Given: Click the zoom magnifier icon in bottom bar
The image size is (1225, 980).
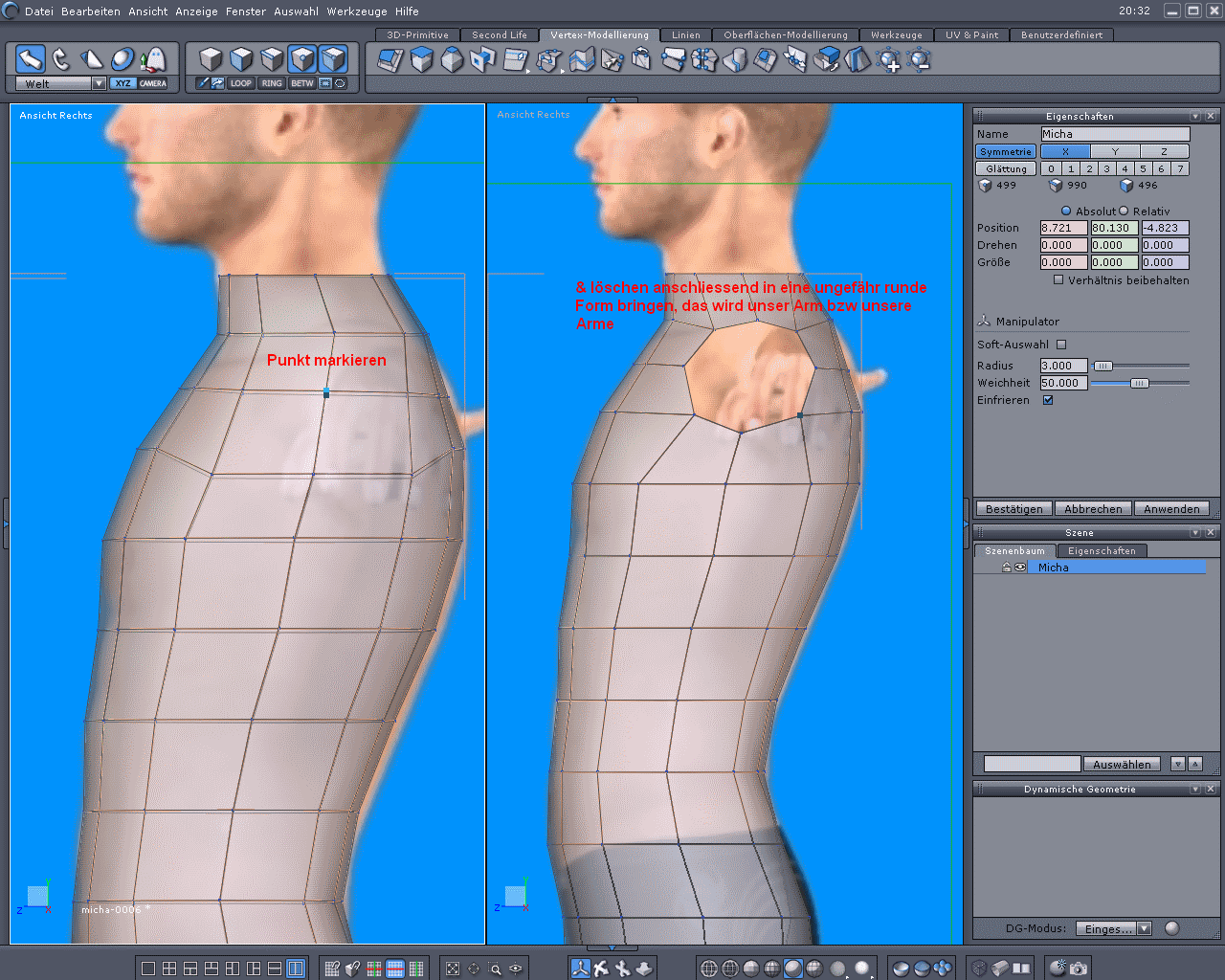Looking at the screenshot, I should (495, 969).
